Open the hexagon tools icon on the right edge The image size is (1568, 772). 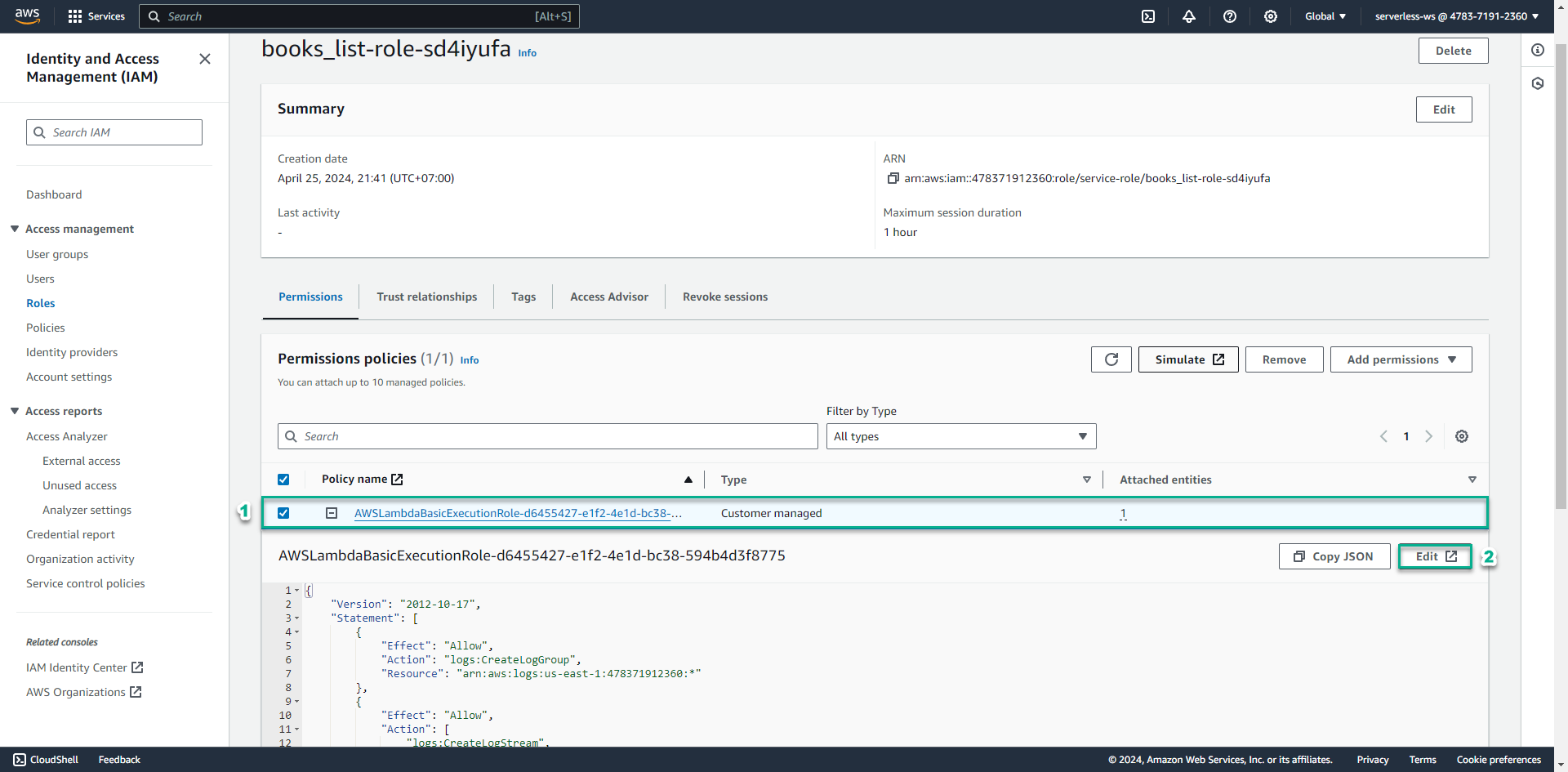point(1538,83)
